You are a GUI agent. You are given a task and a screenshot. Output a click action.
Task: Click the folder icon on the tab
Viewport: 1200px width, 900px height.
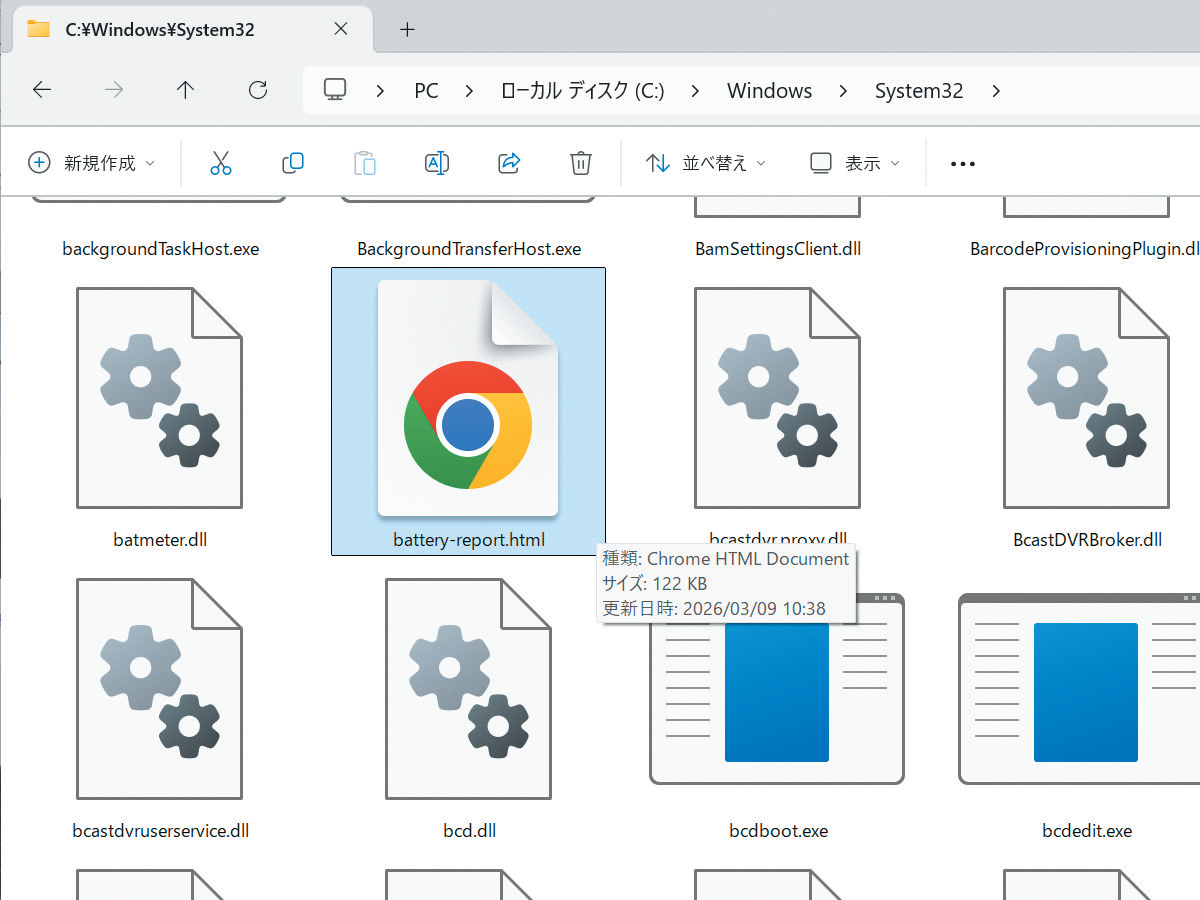(x=39, y=29)
